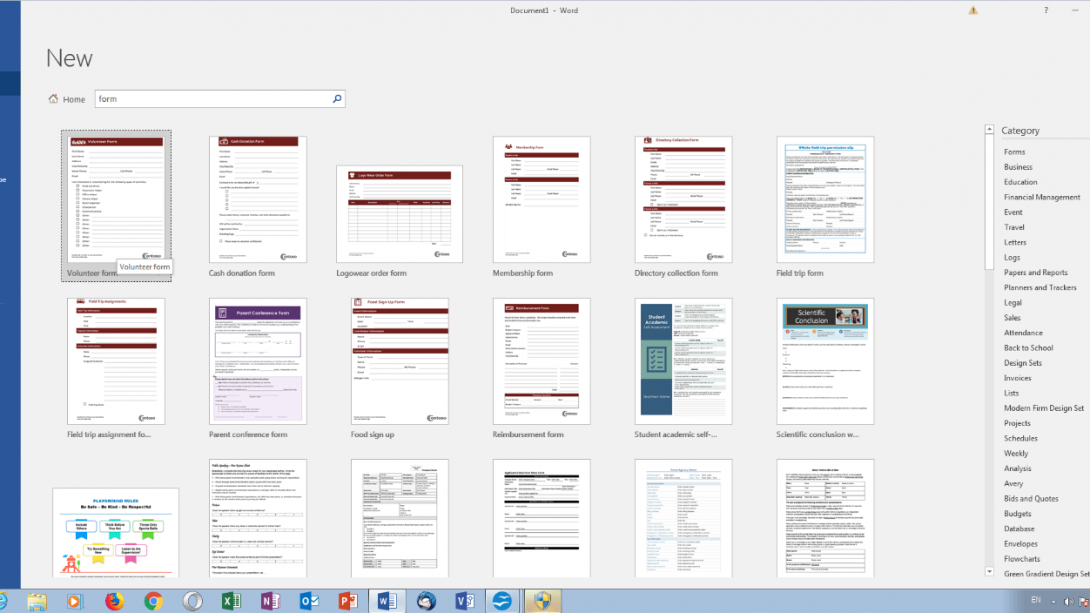Open Thunderbird from the taskbar
Image resolution: width=1090 pixels, height=613 pixels.
[x=424, y=602]
